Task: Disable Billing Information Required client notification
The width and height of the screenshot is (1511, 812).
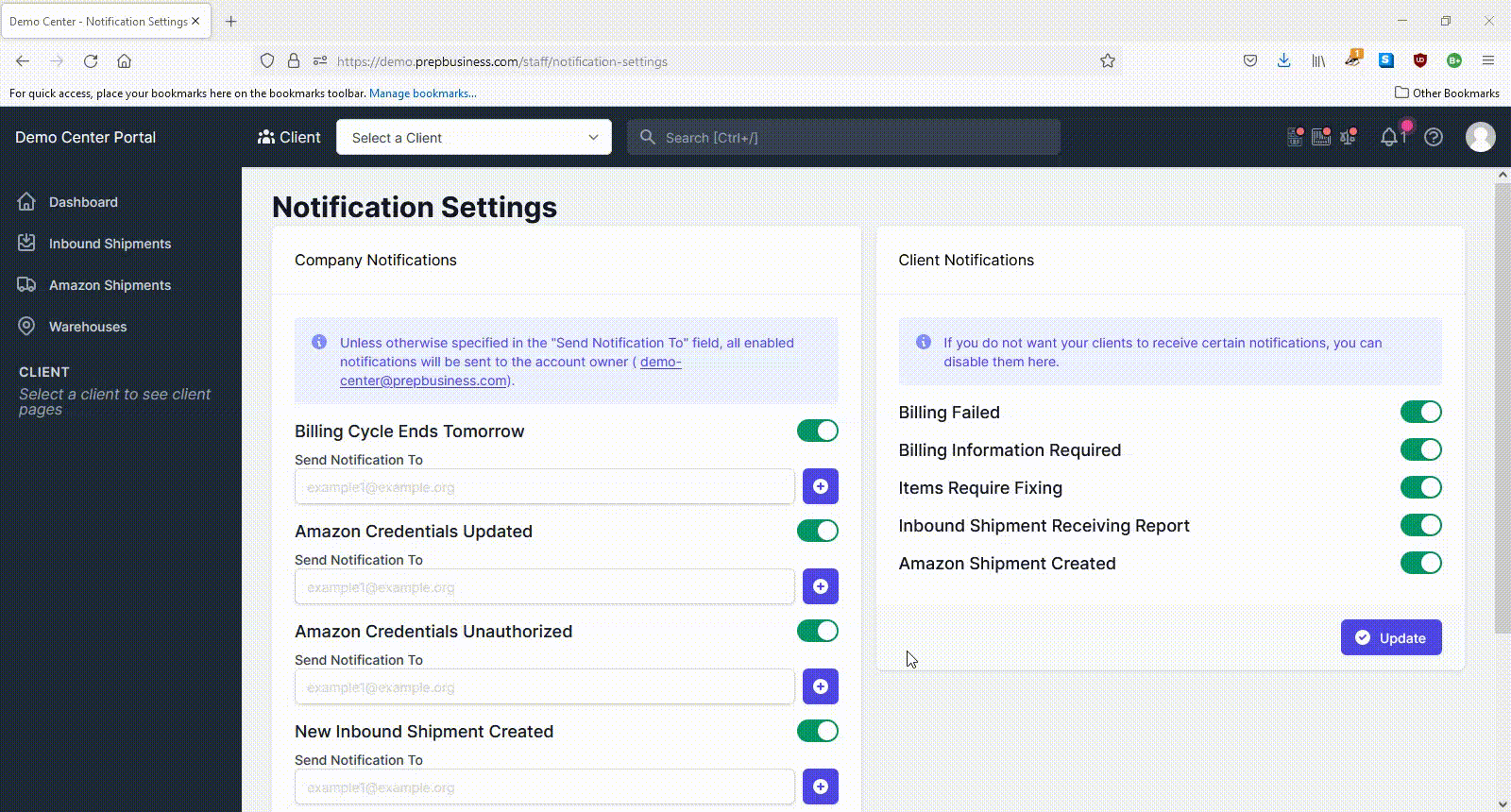Action: (1421, 449)
